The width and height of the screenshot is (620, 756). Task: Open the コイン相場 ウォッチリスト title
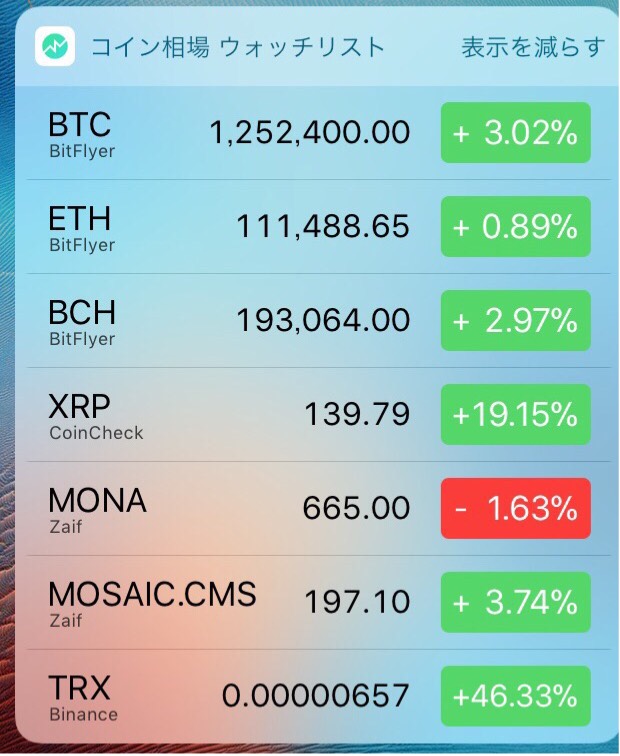(x=238, y=47)
